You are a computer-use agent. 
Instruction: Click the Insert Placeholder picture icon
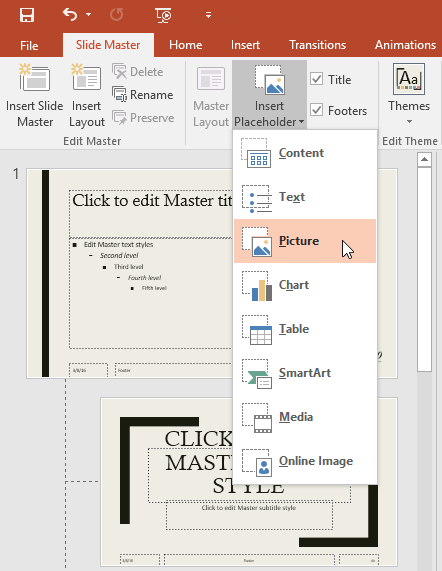(269, 79)
